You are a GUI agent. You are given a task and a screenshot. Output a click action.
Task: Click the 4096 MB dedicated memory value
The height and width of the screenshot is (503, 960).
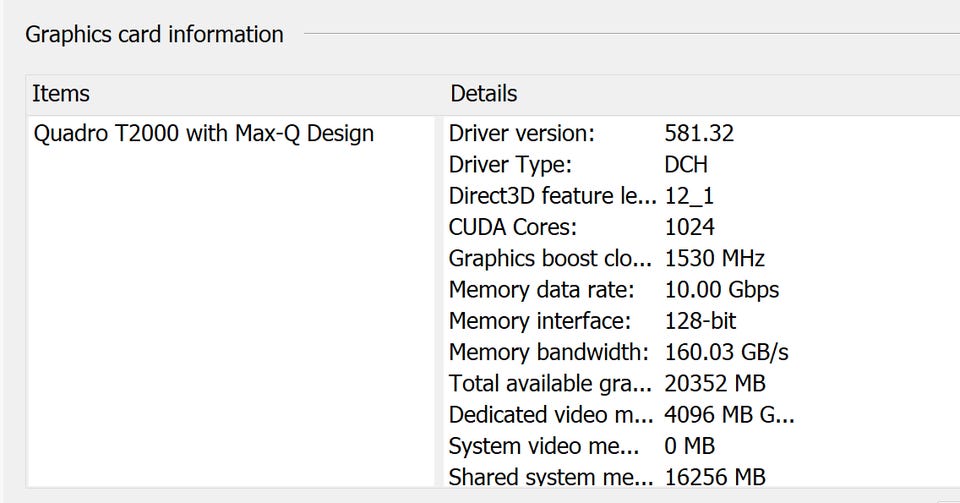[728, 415]
